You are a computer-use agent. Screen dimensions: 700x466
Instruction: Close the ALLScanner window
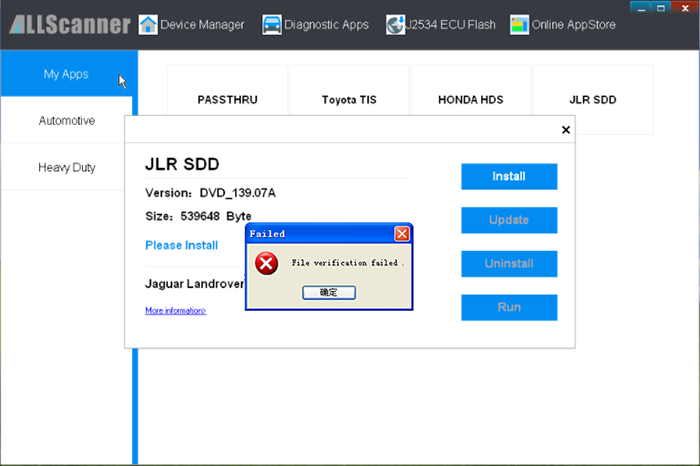685,8
